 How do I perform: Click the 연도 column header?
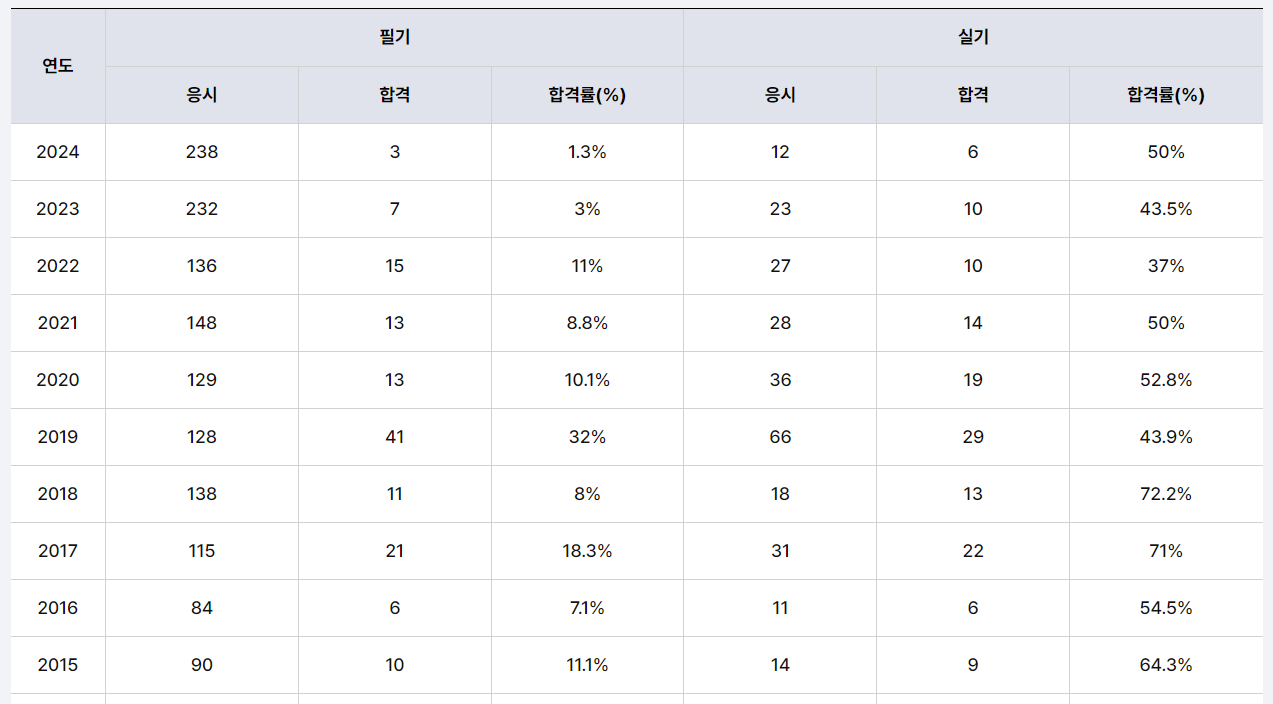(58, 66)
